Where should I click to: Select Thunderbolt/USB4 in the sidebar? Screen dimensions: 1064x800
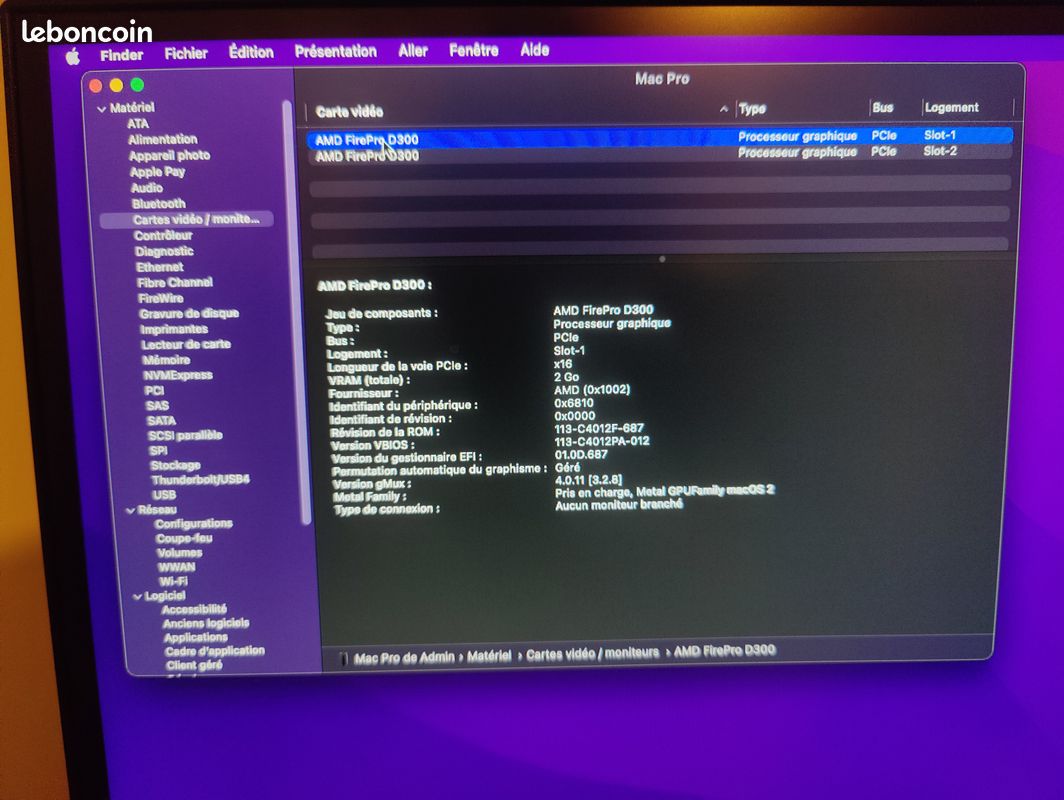click(x=200, y=480)
